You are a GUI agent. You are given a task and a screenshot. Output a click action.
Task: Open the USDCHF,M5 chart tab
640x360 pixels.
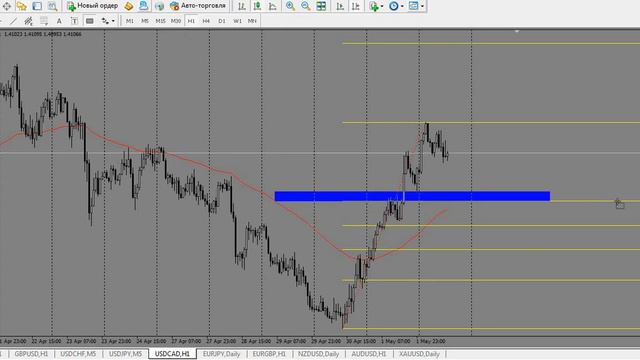point(78,354)
